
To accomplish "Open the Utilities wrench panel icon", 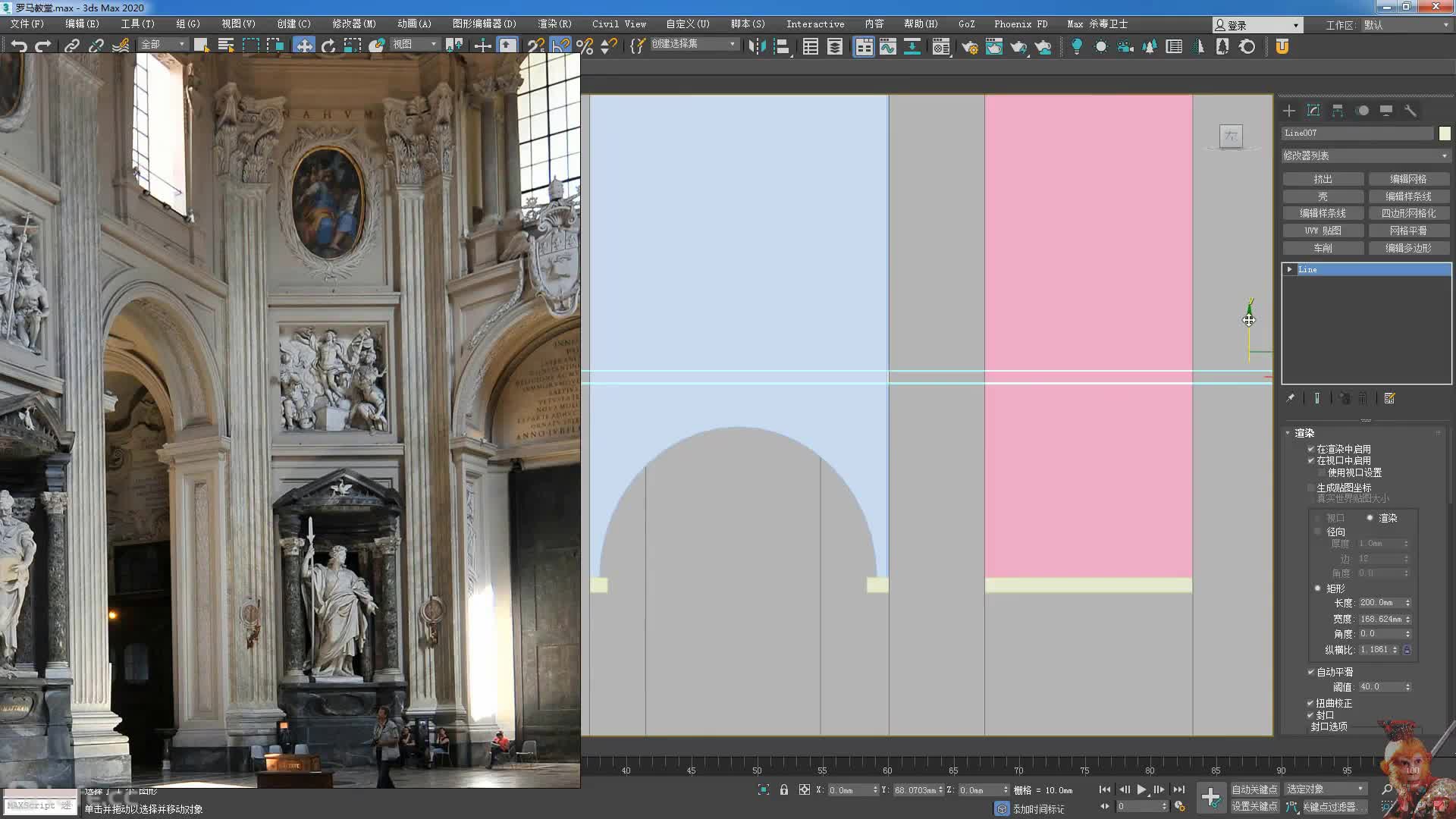I will pyautogui.click(x=1410, y=111).
